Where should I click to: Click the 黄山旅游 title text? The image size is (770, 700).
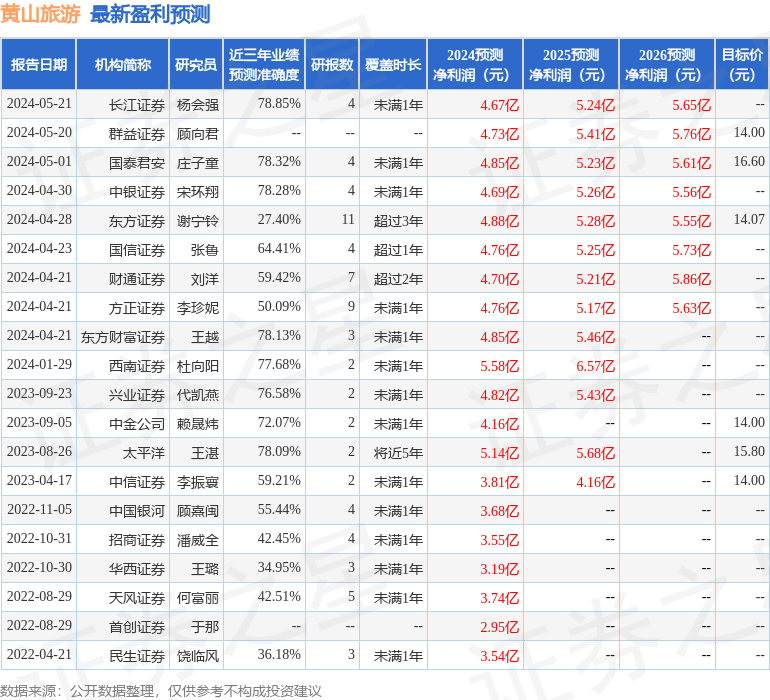tap(40, 14)
